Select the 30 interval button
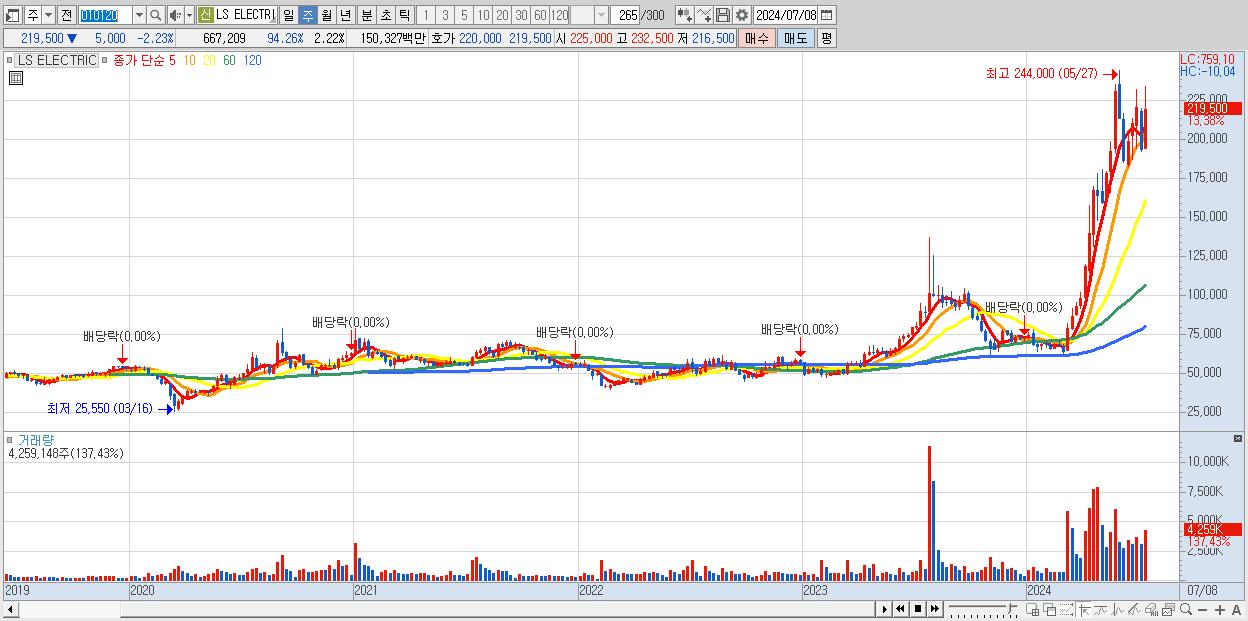1248x621 pixels. (x=521, y=15)
